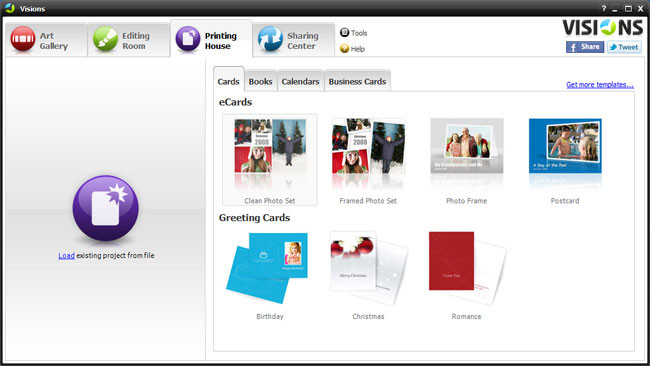The width and height of the screenshot is (650, 366).
Task: Click the 'Framed Photo Set' caption
Action: coord(368,201)
